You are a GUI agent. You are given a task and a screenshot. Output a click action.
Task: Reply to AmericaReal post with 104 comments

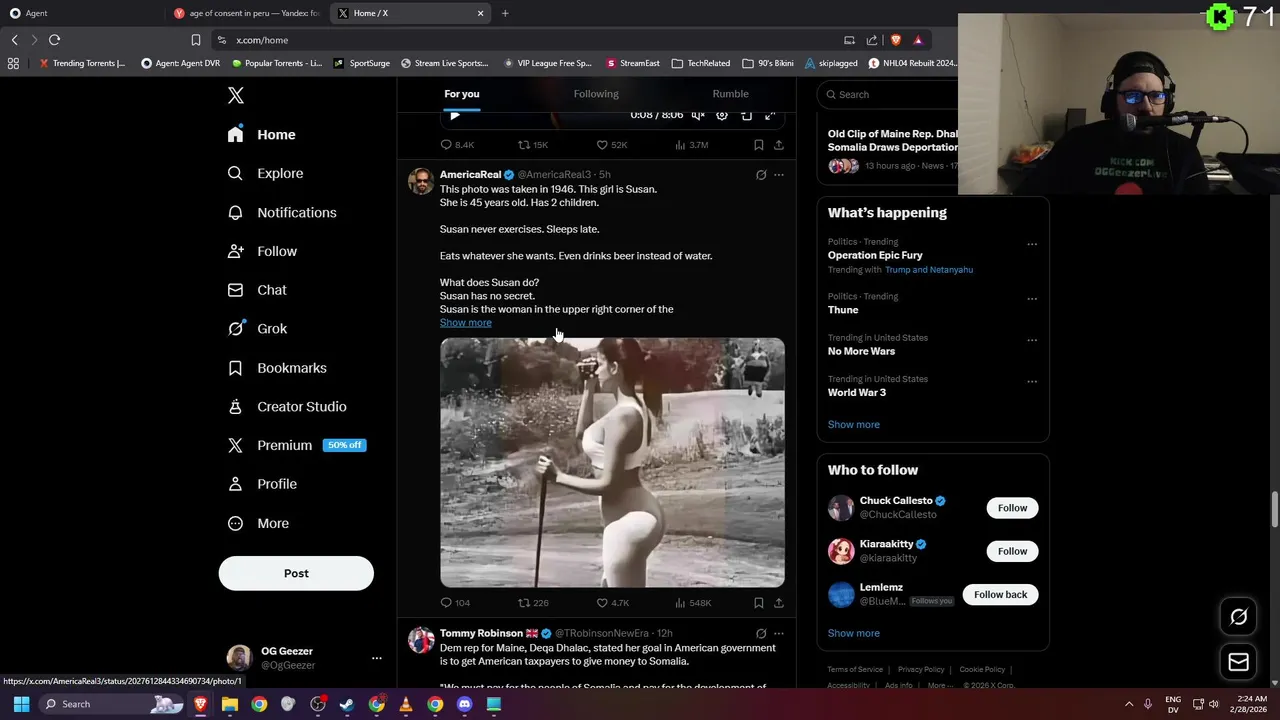point(455,603)
